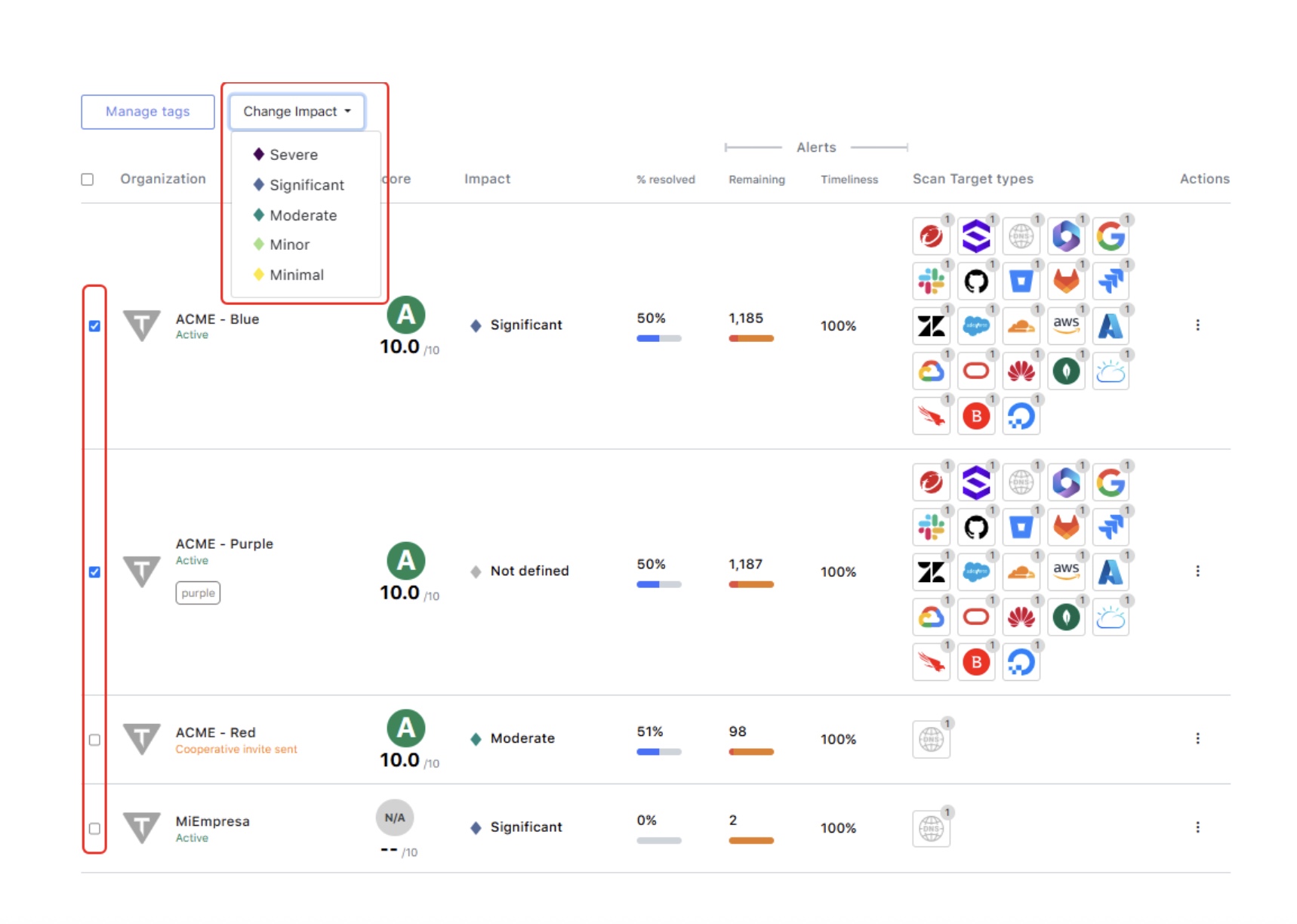Open the Change Impact dropdown

point(297,112)
